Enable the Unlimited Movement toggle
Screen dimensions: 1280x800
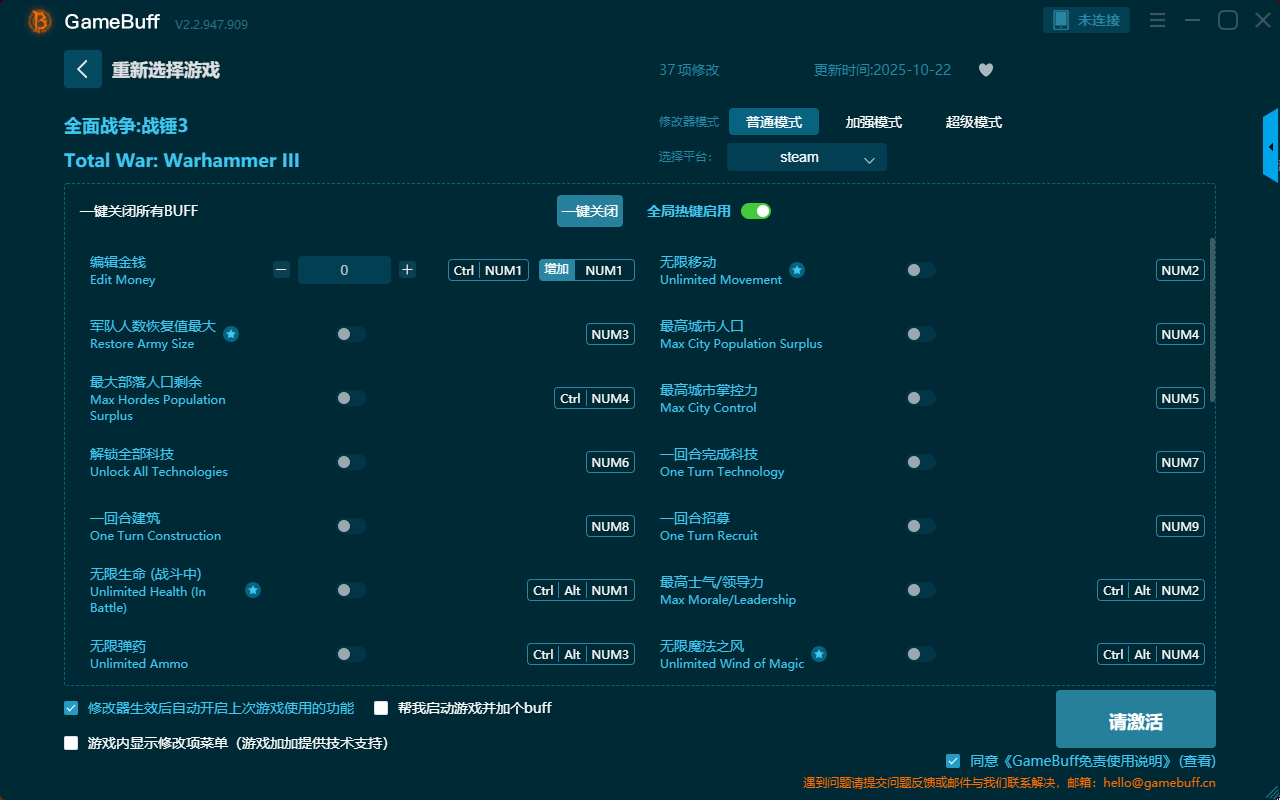(x=920, y=270)
